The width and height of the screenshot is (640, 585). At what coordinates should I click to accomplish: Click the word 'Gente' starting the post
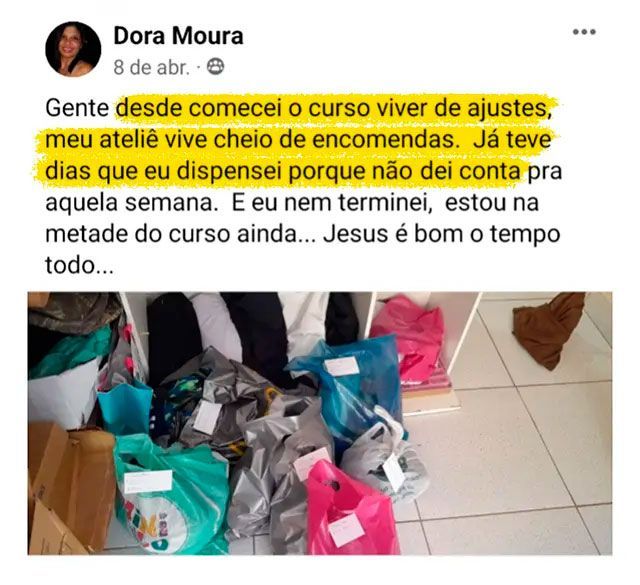point(77,109)
